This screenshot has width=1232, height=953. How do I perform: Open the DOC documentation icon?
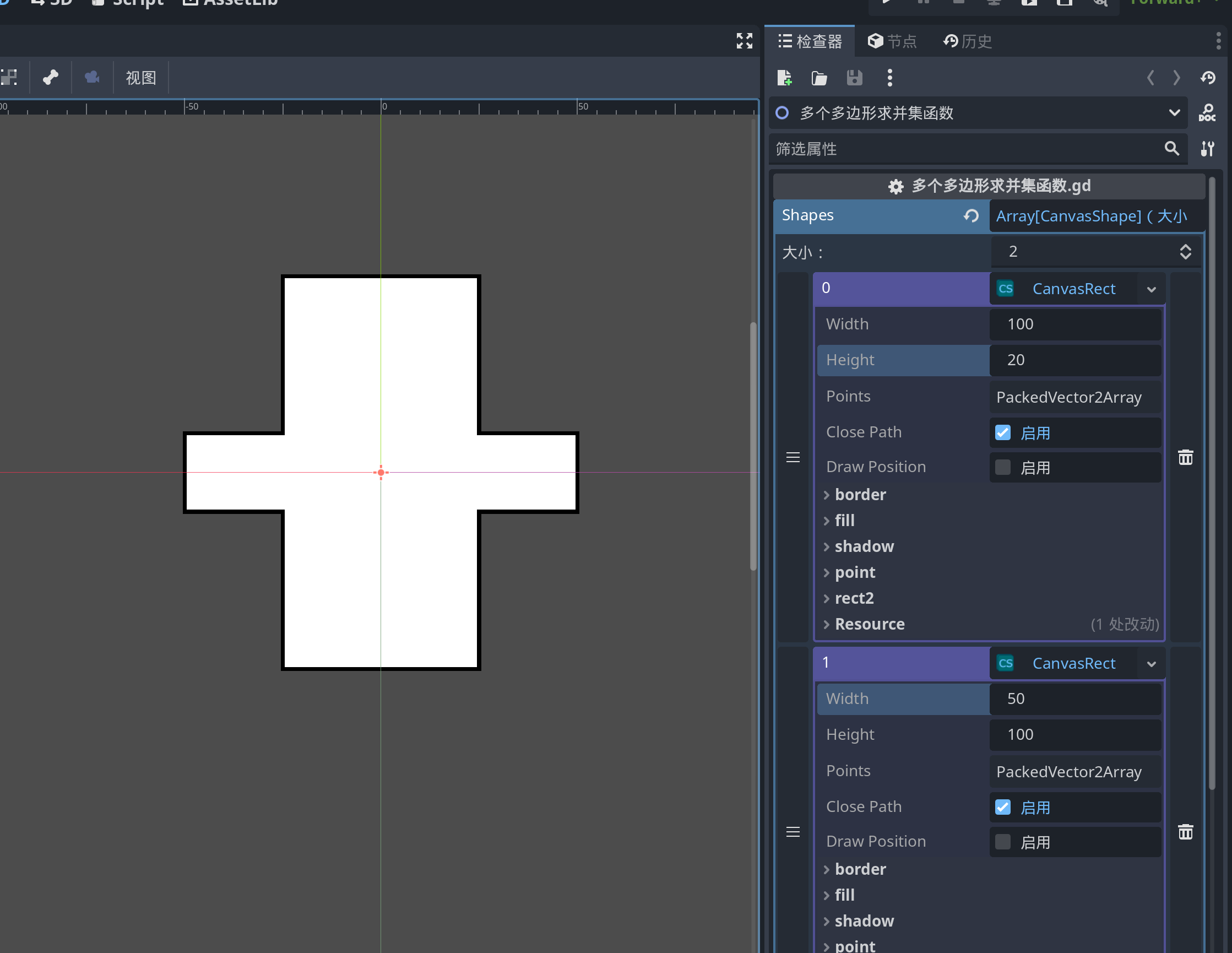1208,112
